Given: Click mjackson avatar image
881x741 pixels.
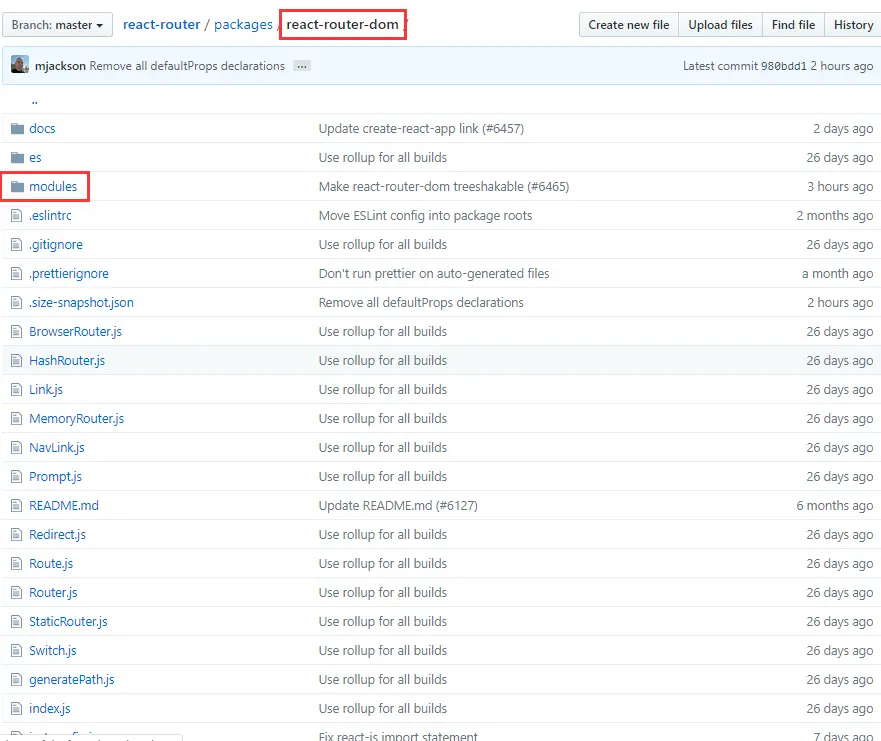Looking at the screenshot, I should pos(20,65).
